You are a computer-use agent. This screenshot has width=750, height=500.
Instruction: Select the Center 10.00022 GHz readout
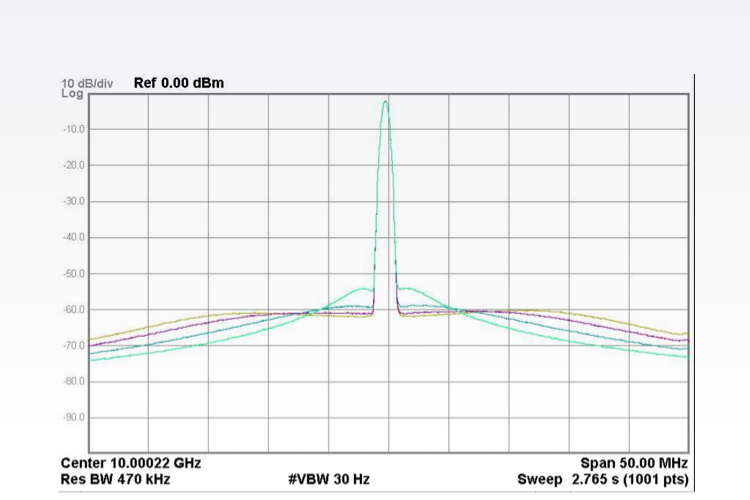pyautogui.click(x=131, y=464)
